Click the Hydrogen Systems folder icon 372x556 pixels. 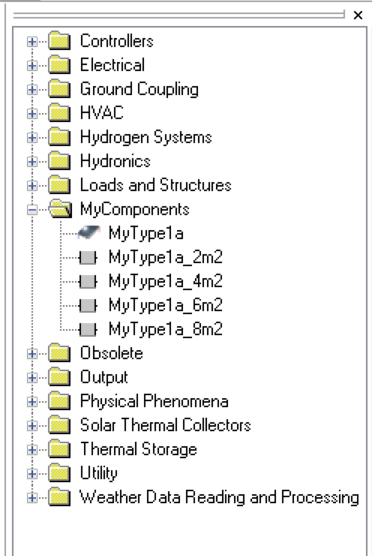tap(59, 137)
